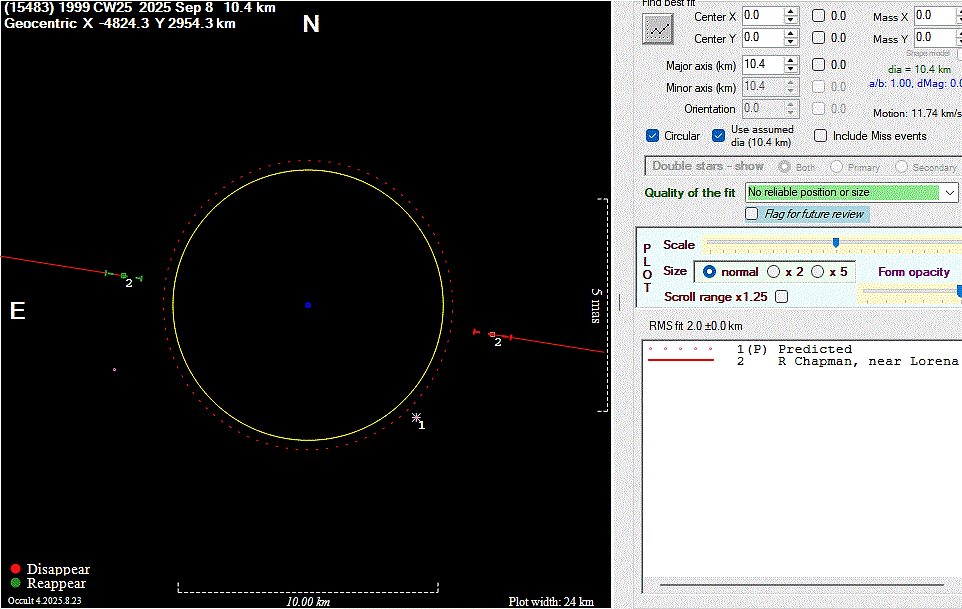This screenshot has height=609, width=962.
Task: Enable Include Miss events
Action: pyautogui.click(x=820, y=136)
